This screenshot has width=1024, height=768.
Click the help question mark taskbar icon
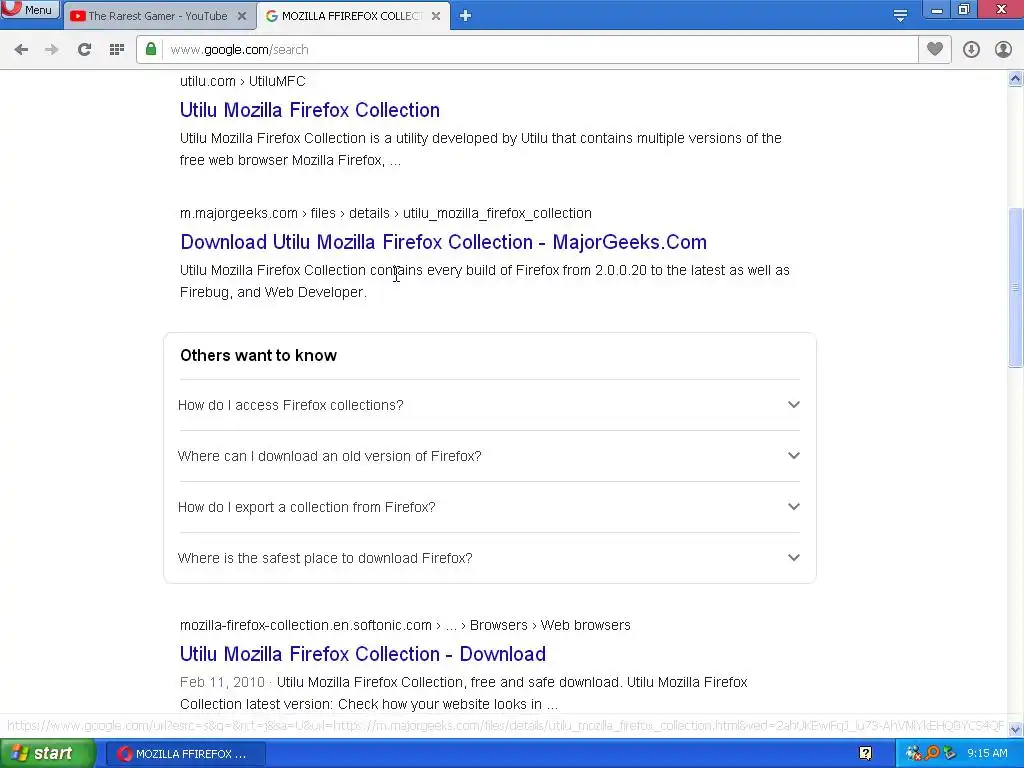[x=865, y=754]
